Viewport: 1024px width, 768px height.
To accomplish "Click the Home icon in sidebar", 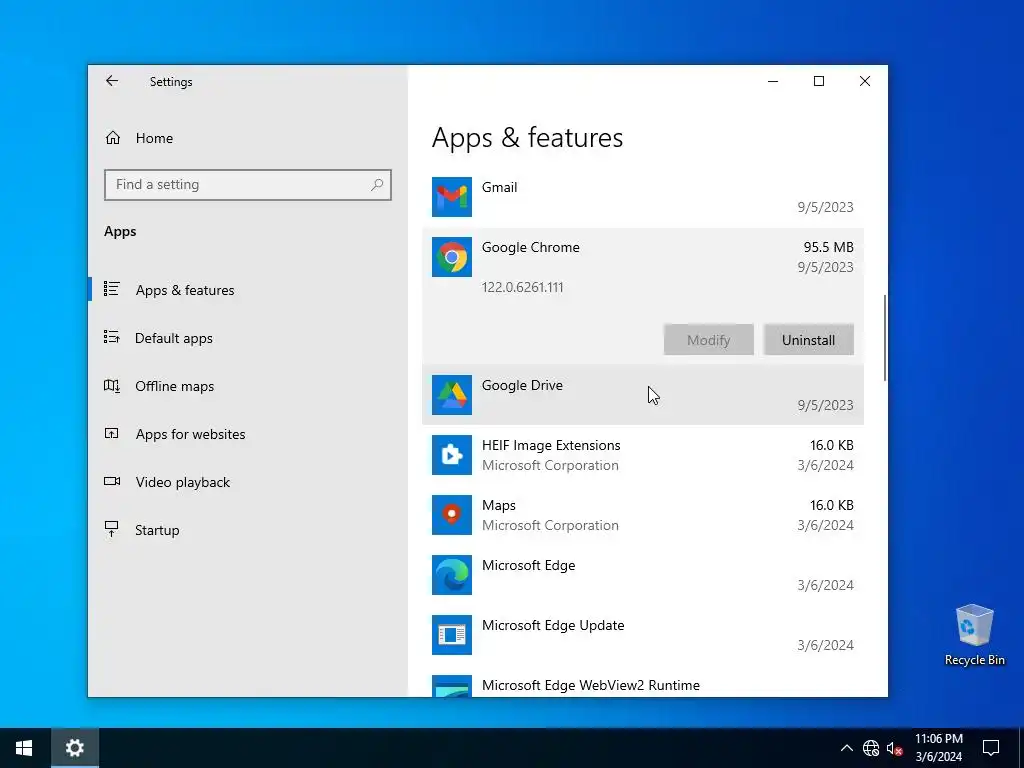I will point(113,138).
